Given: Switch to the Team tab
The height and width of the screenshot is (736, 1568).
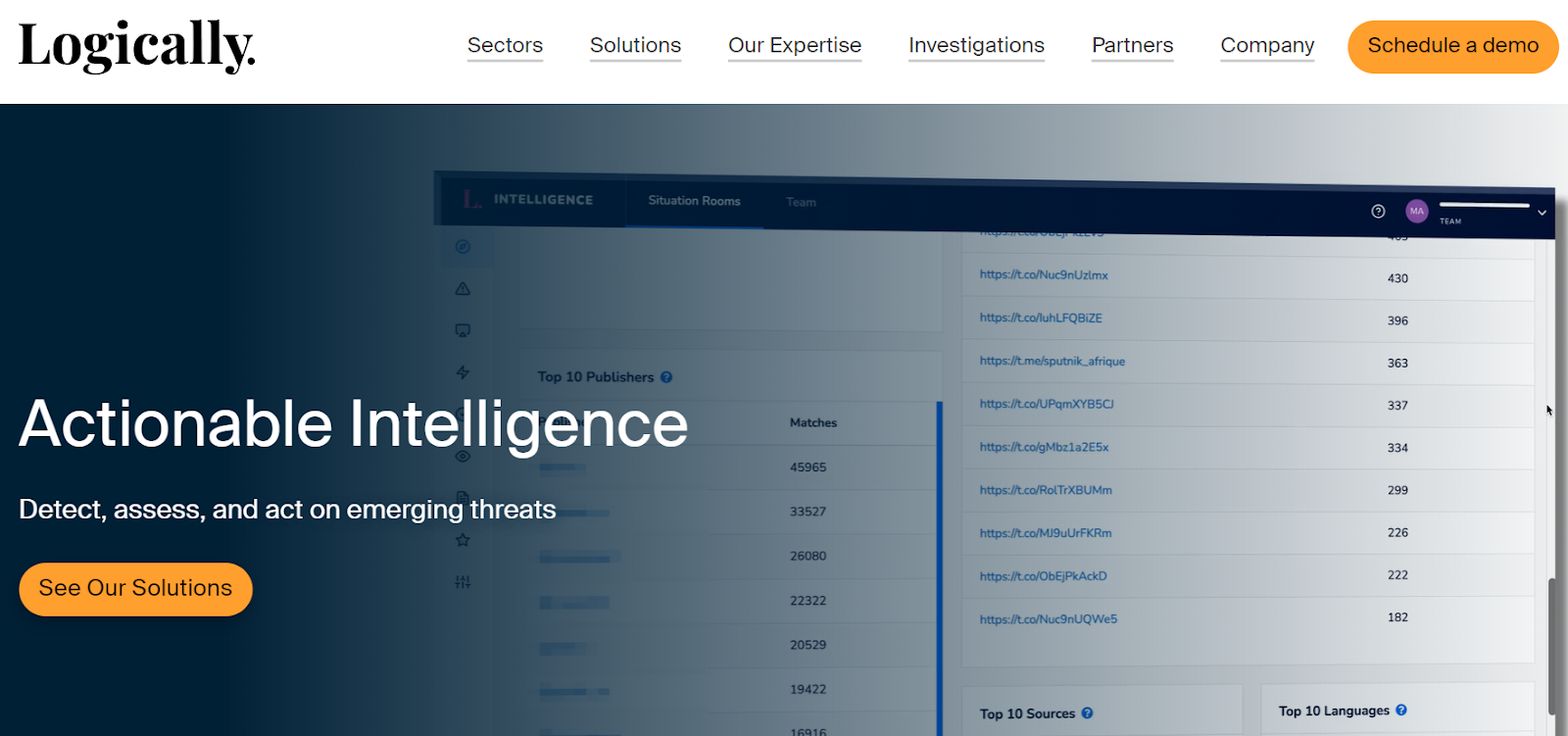Looking at the screenshot, I should pyautogui.click(x=801, y=202).
